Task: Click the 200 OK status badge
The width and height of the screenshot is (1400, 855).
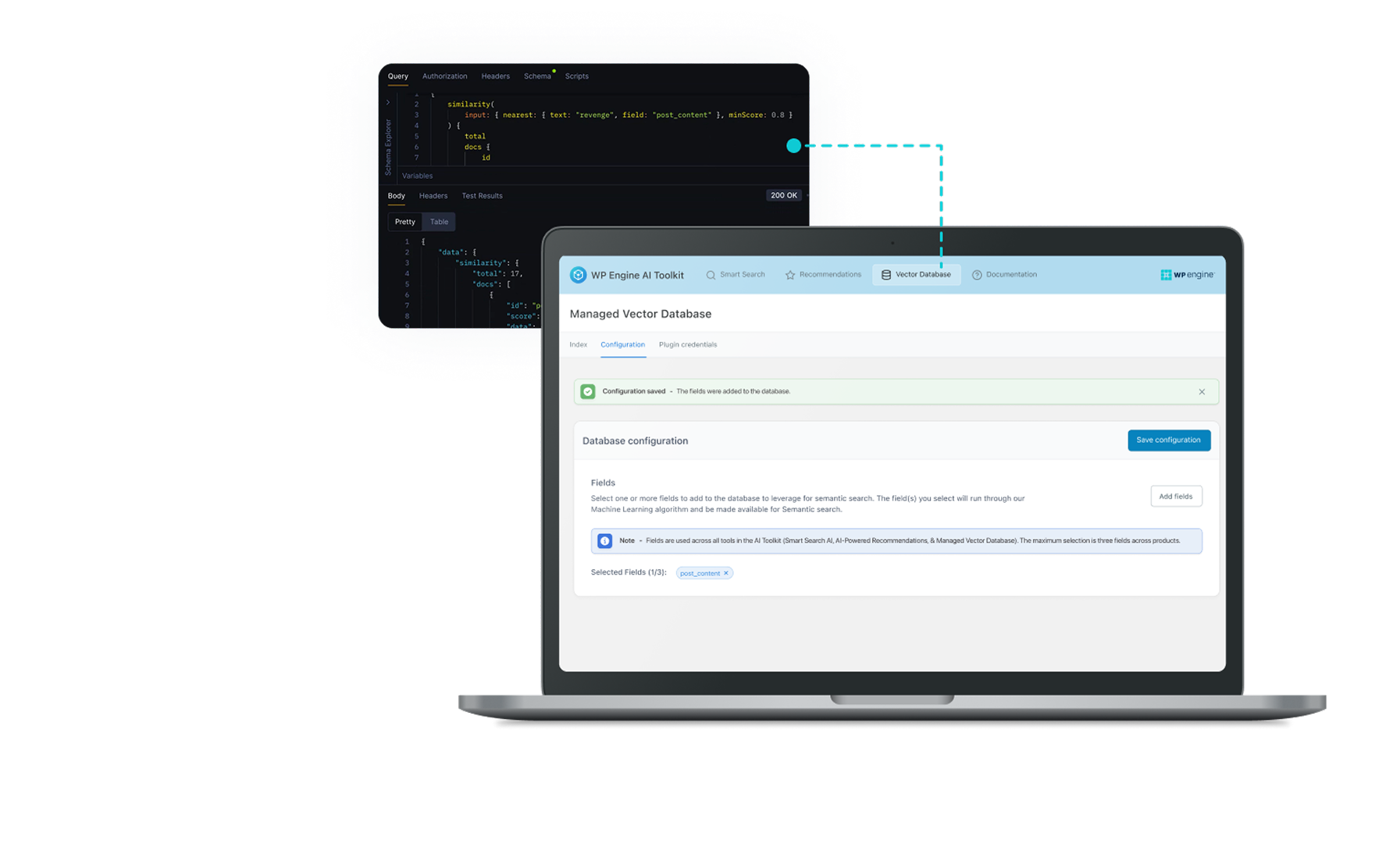Action: pos(783,195)
